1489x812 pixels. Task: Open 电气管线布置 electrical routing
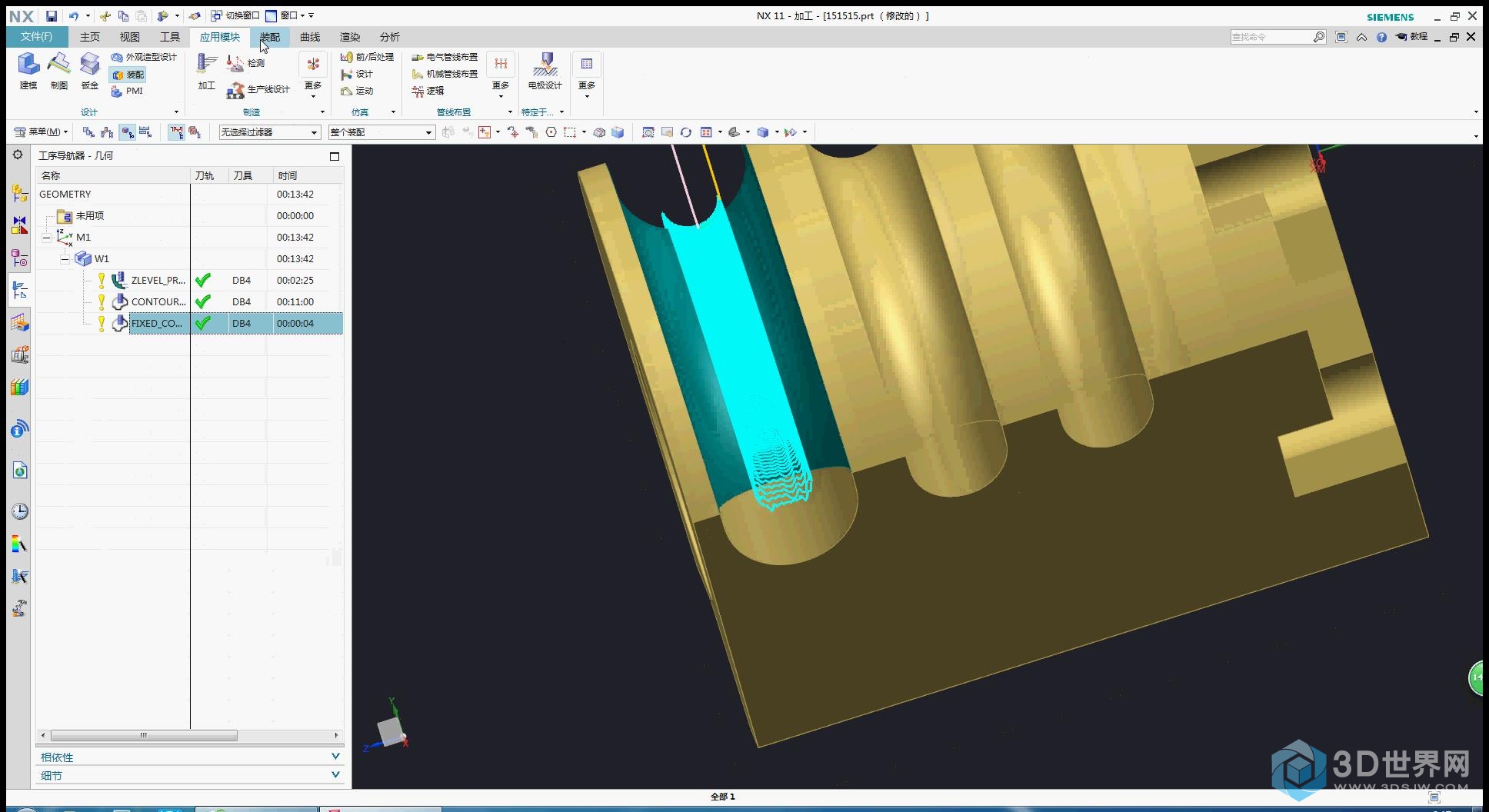coord(445,57)
